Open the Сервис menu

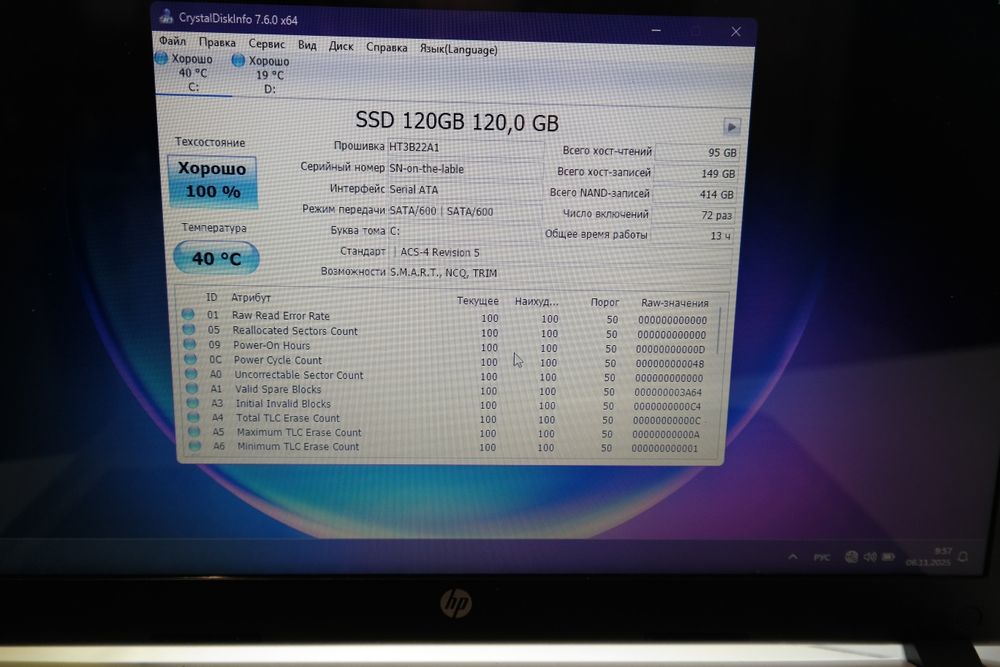267,43
